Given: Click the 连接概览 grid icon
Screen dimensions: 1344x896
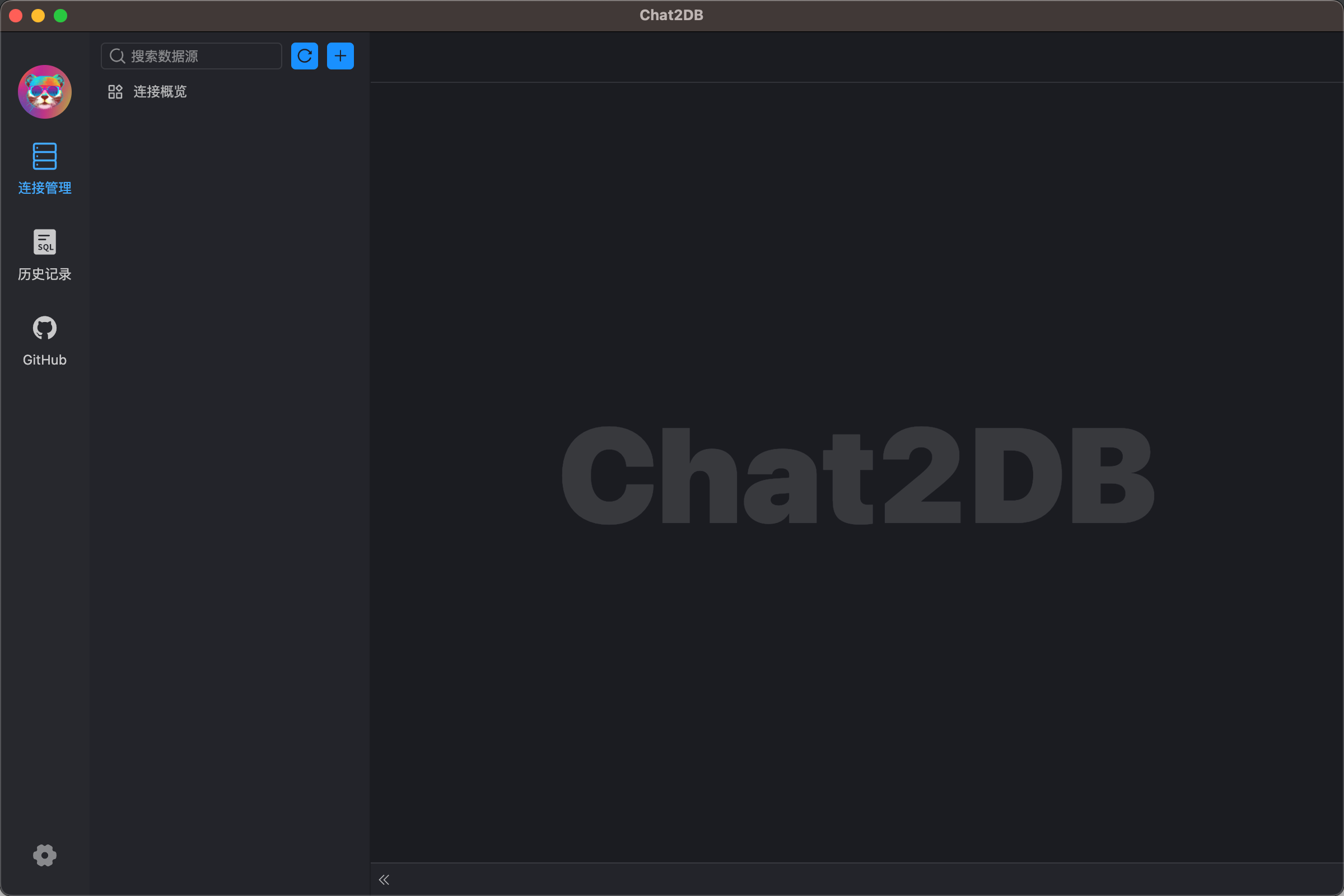Looking at the screenshot, I should coord(114,91).
